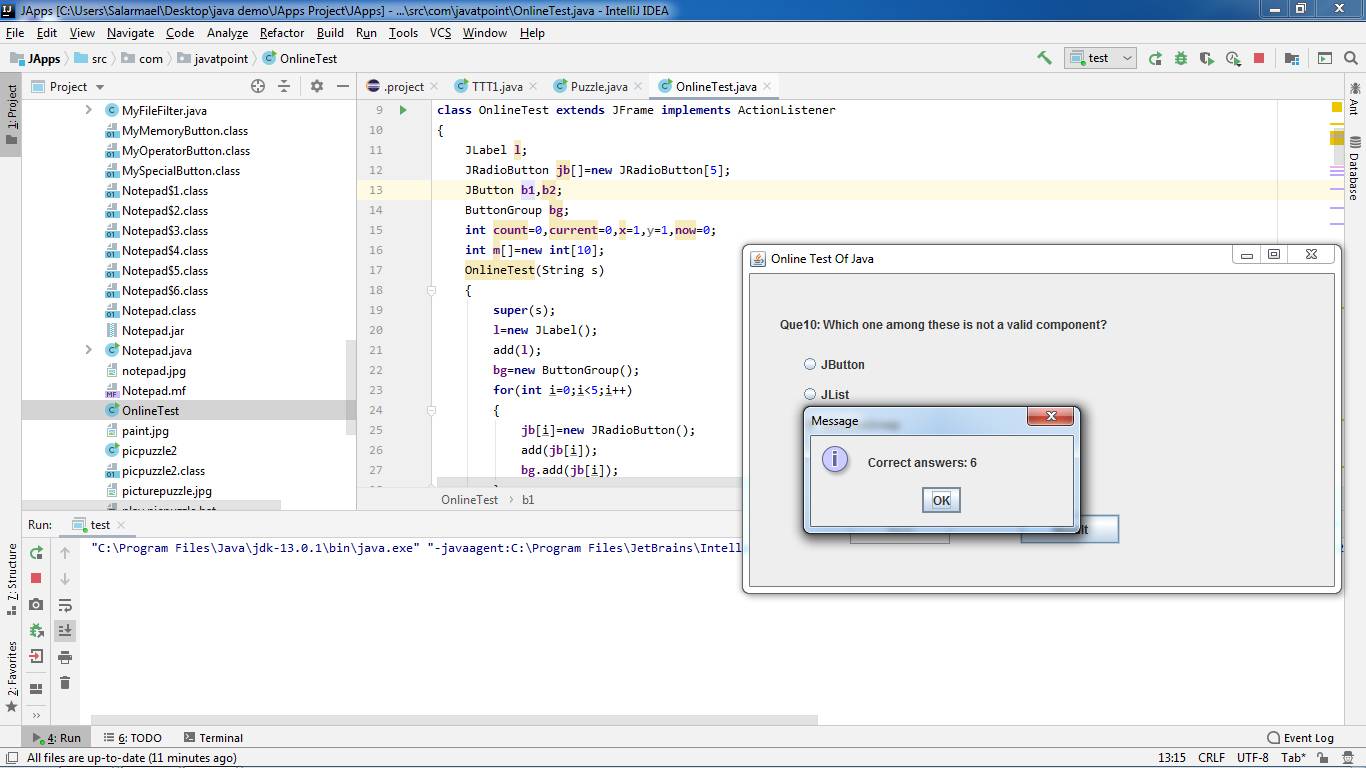The height and width of the screenshot is (768, 1366).
Task: Stop process in the Run tool window
Action: 36,578
